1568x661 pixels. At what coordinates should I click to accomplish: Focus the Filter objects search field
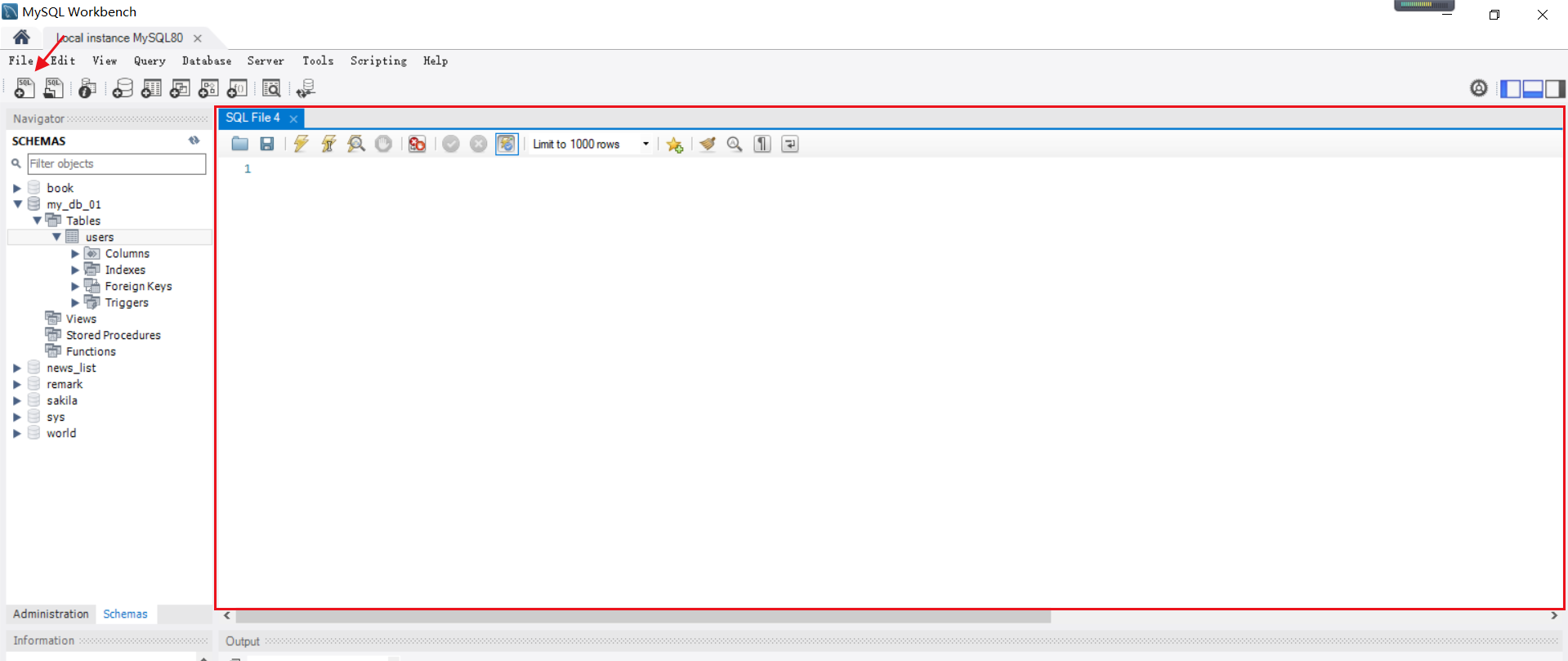click(x=117, y=163)
